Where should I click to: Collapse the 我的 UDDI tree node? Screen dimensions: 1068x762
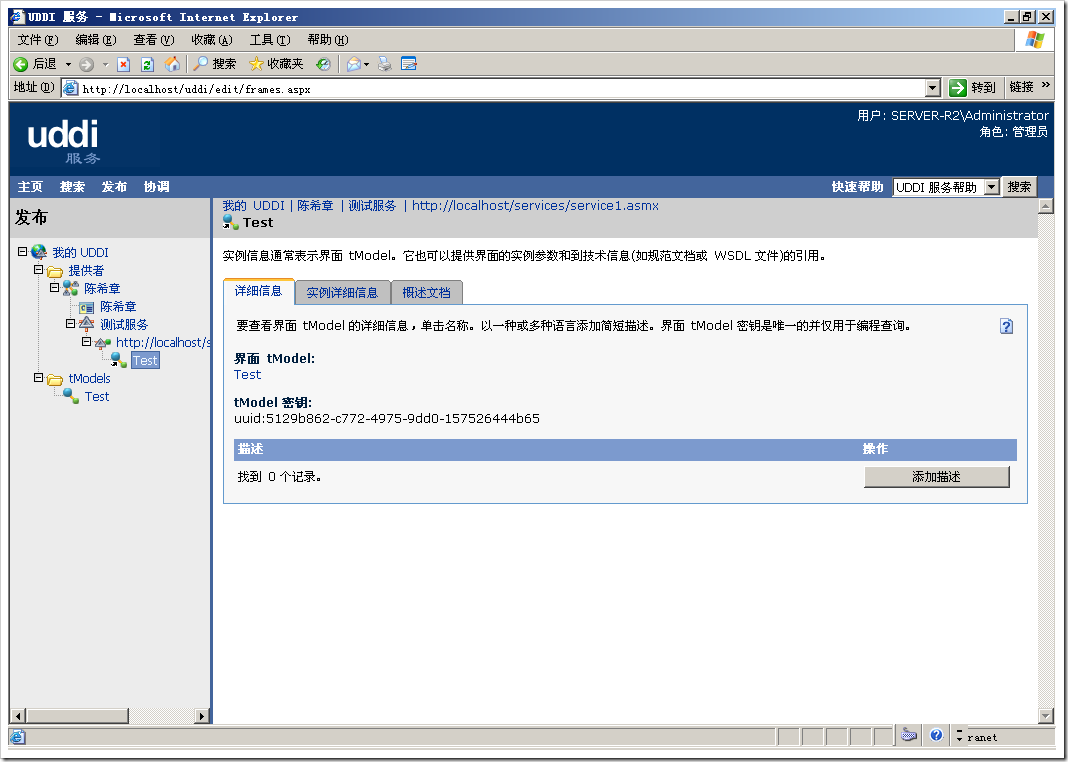point(22,252)
